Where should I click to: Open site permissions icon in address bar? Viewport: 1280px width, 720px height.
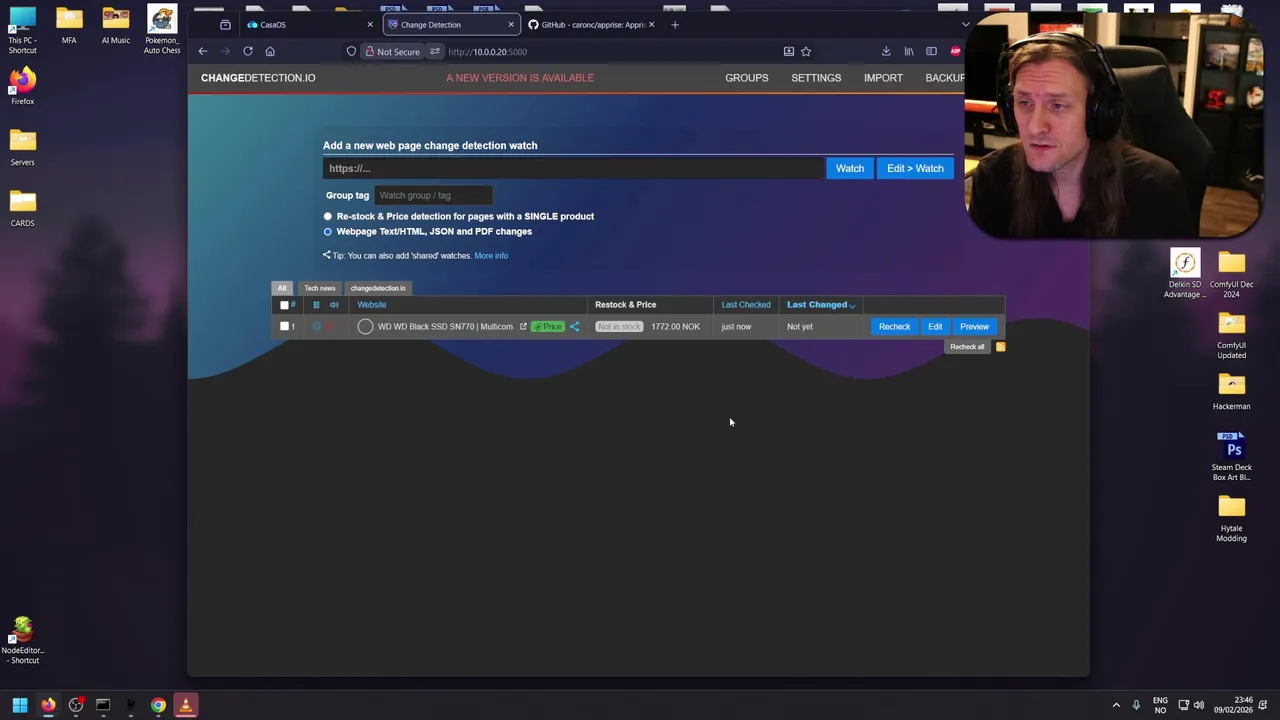(435, 51)
